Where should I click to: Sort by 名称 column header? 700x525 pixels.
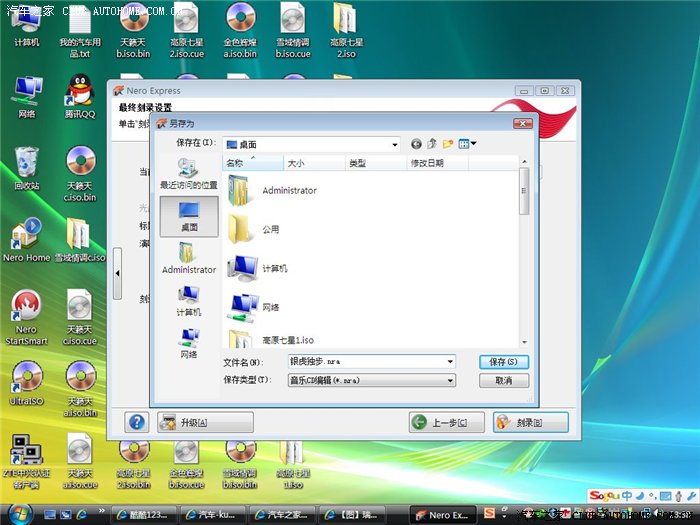pyautogui.click(x=253, y=163)
